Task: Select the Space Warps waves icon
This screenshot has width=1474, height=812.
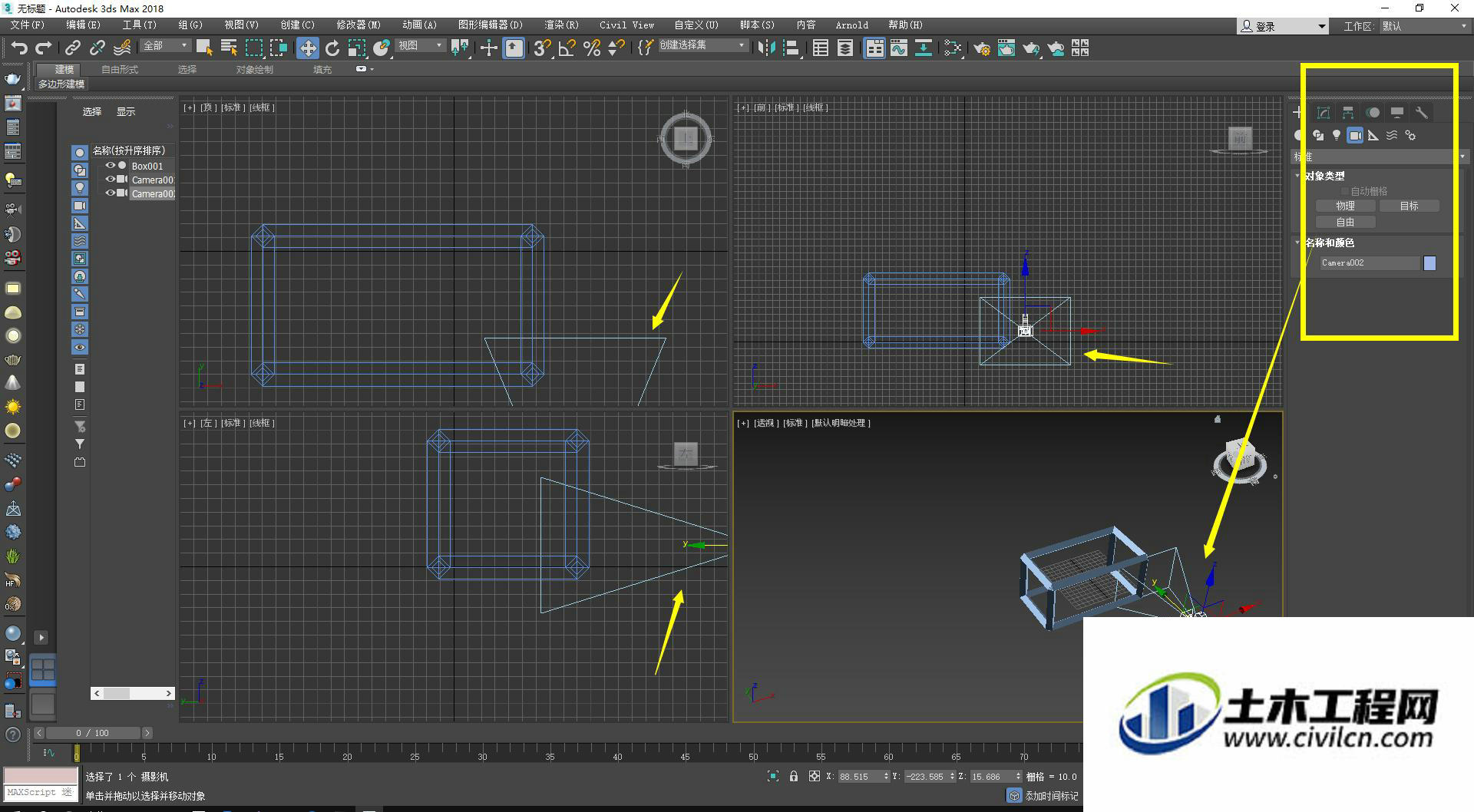Action: (1392, 135)
